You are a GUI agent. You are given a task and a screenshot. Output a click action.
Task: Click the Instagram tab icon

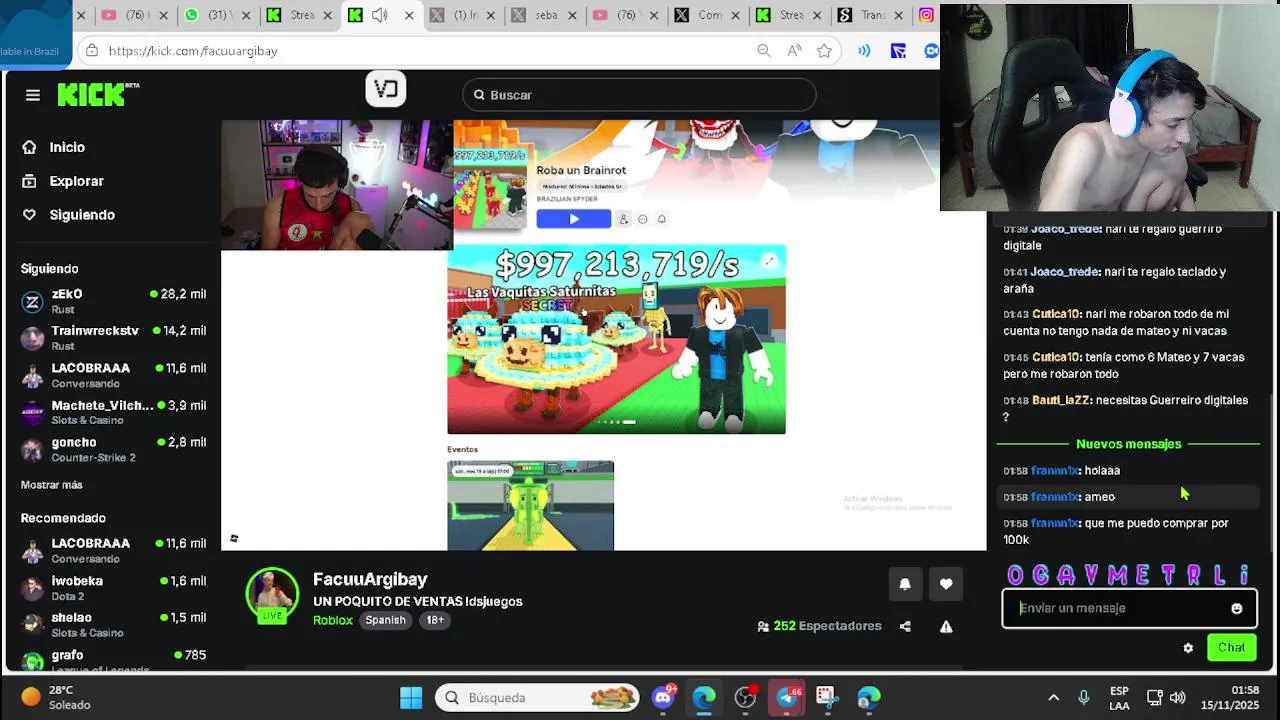(926, 15)
